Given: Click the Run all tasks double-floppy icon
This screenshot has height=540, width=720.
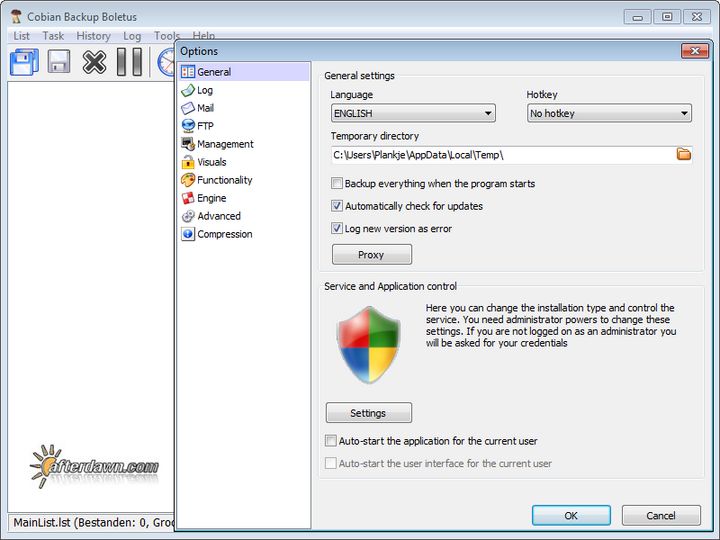Looking at the screenshot, I should (24, 62).
